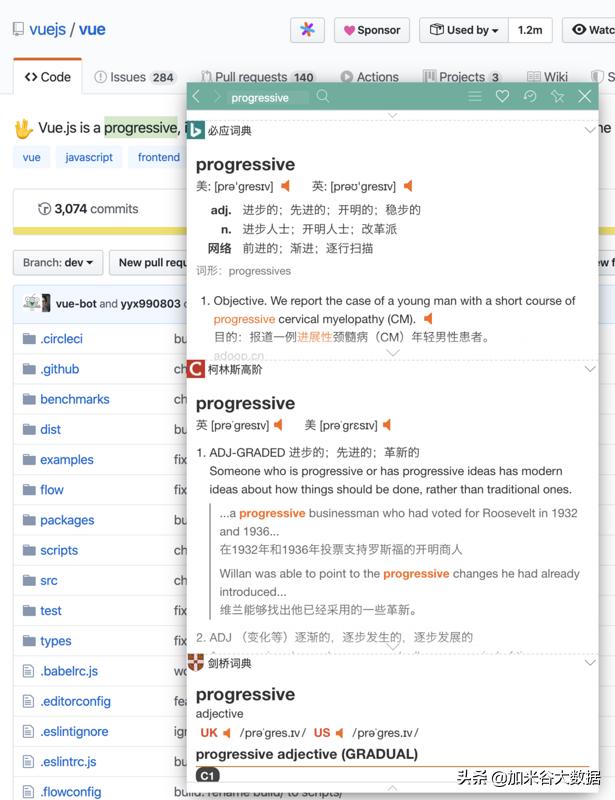Open the dist folder
This screenshot has width=615, height=800.
(x=50, y=430)
